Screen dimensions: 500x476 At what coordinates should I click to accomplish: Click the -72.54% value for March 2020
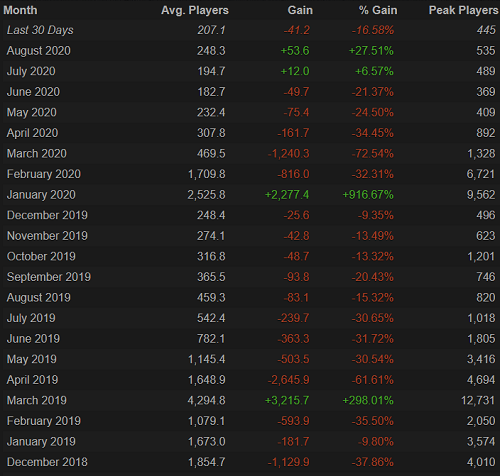pos(373,154)
